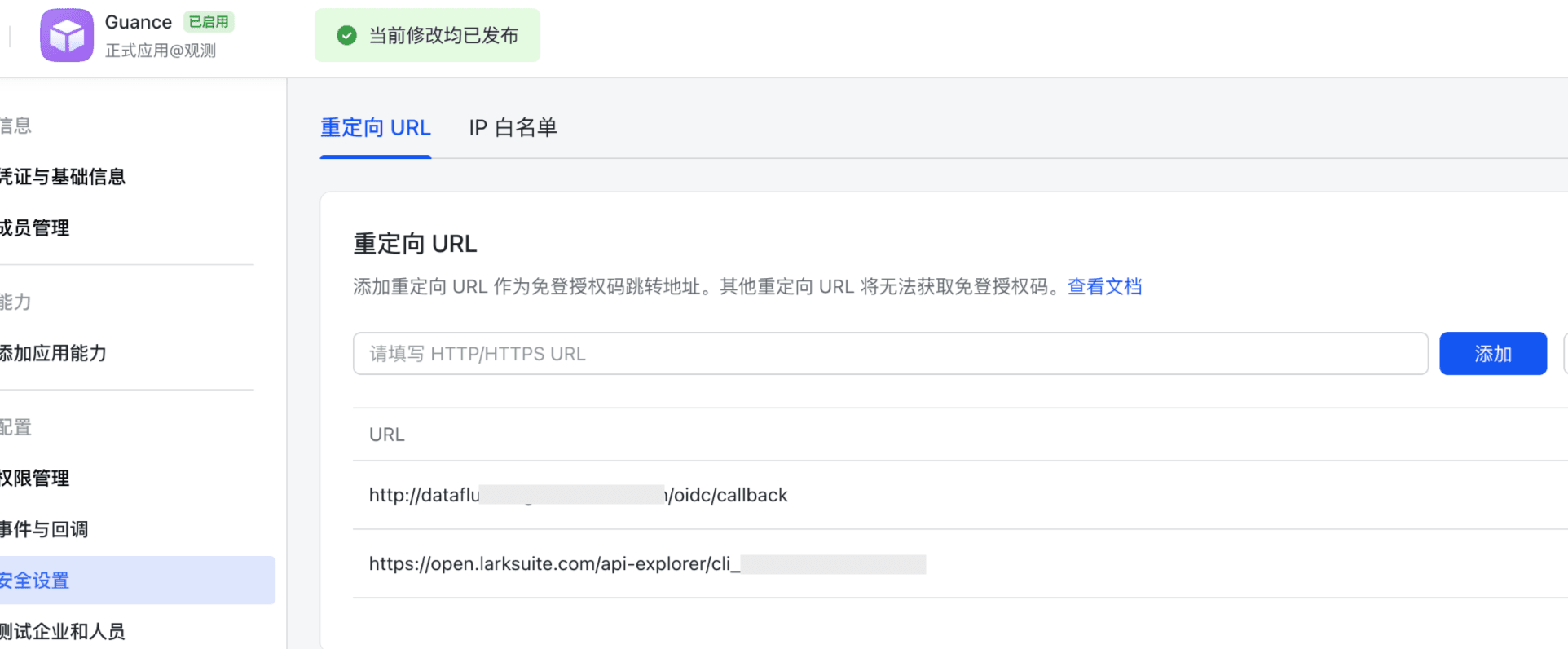Open the 查看文档 link
The image size is (1568, 649).
coord(1104,286)
